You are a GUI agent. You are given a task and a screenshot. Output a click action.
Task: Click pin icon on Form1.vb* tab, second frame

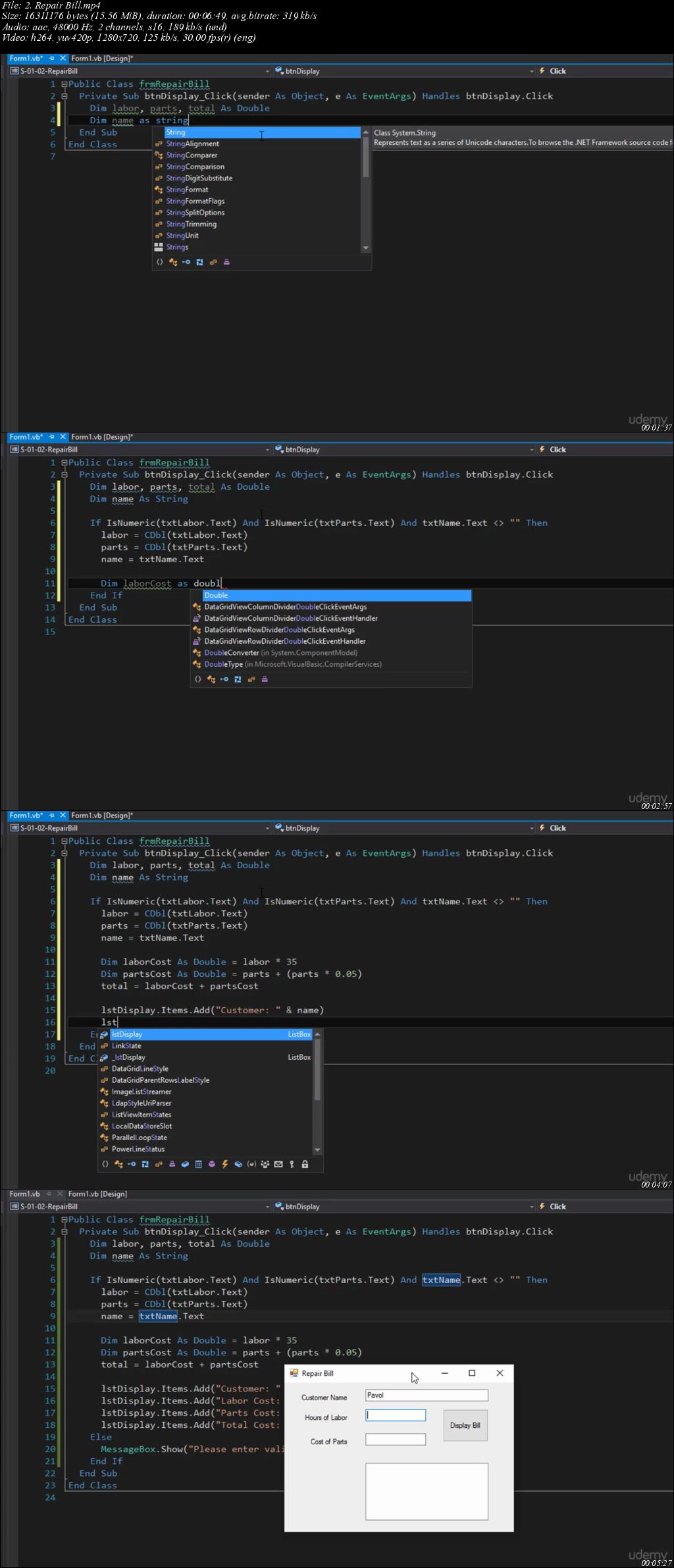click(52, 437)
